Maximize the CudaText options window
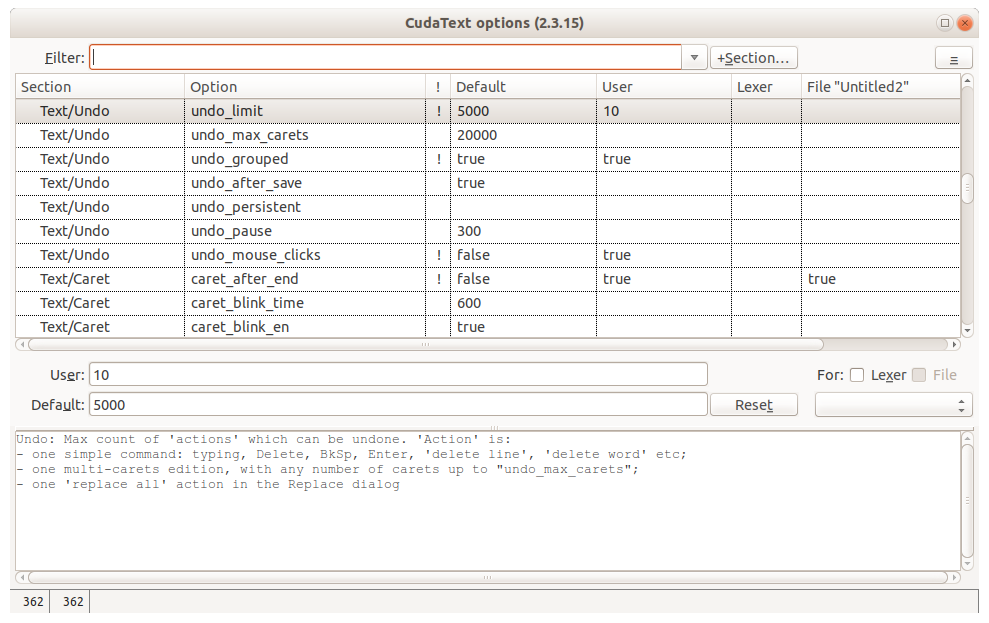Image resolution: width=989 pixels, height=623 pixels. point(944,23)
